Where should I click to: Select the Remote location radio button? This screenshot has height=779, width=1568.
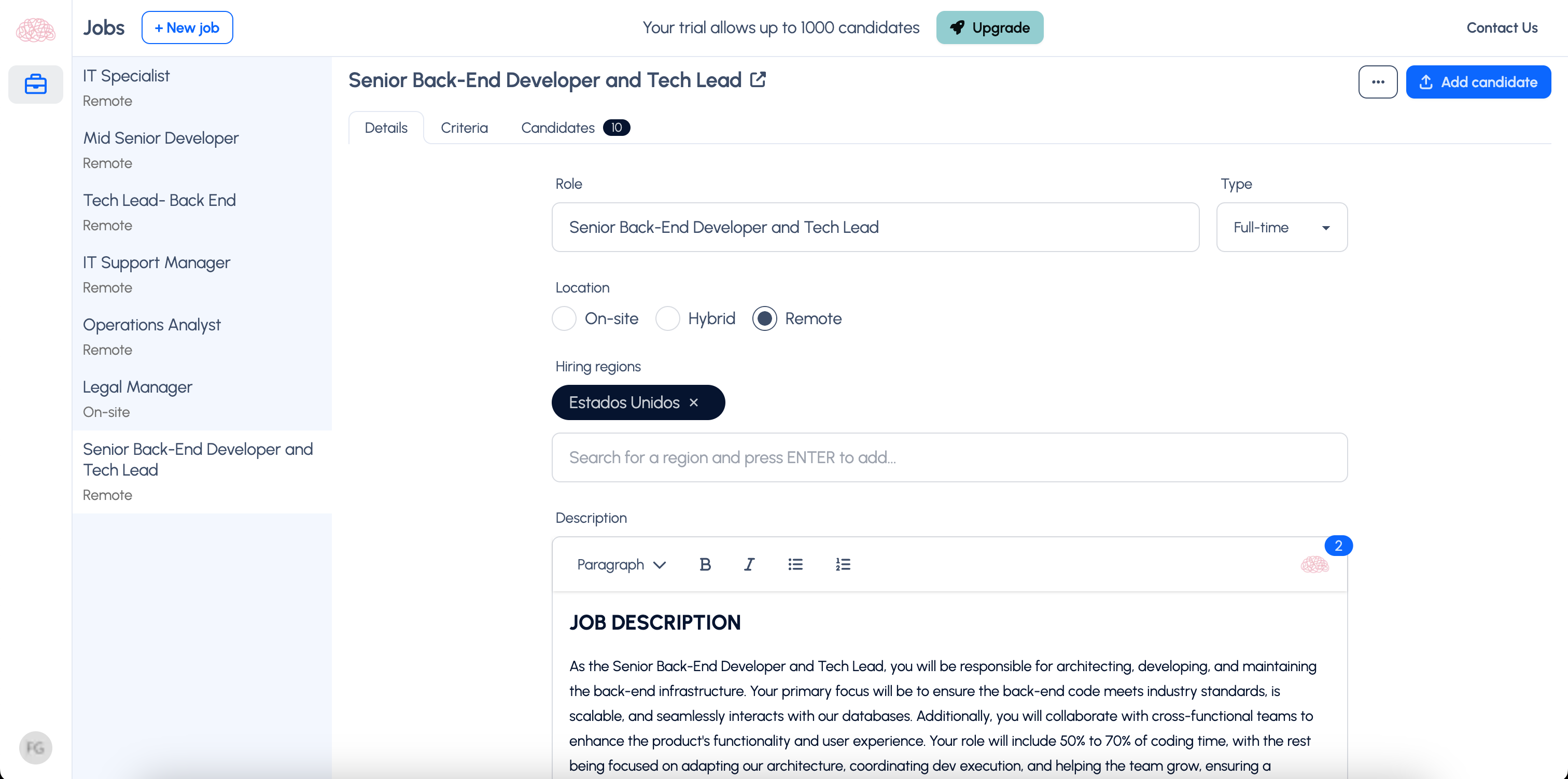point(764,318)
